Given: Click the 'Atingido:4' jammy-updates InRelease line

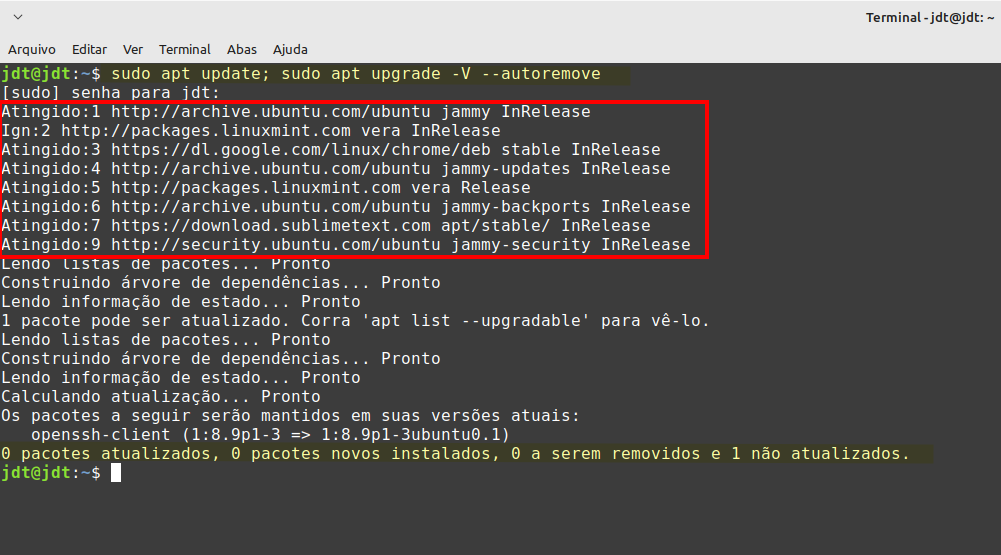Looking at the screenshot, I should (x=336, y=169).
